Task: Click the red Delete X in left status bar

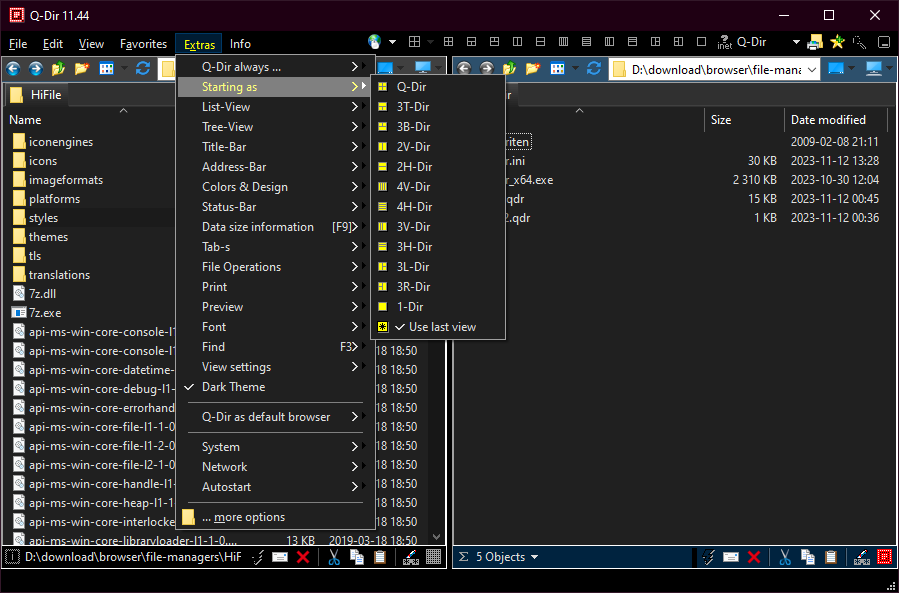Action: pos(302,557)
